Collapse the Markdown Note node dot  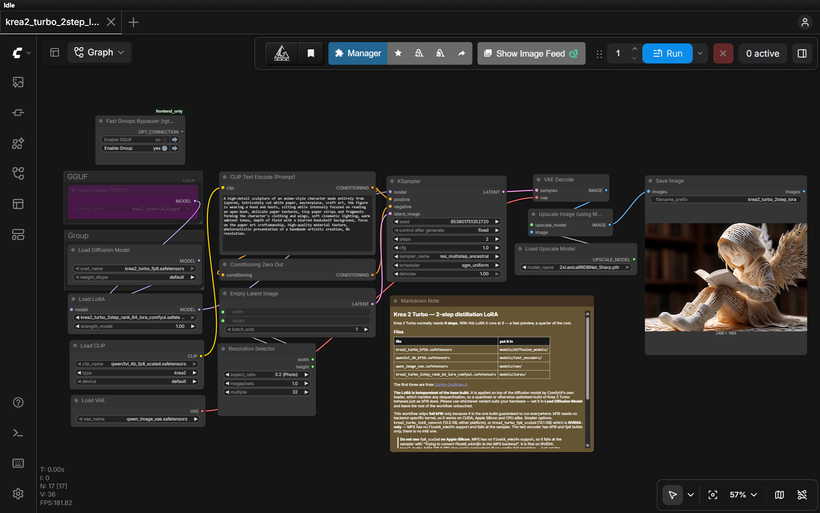pyautogui.click(x=395, y=301)
